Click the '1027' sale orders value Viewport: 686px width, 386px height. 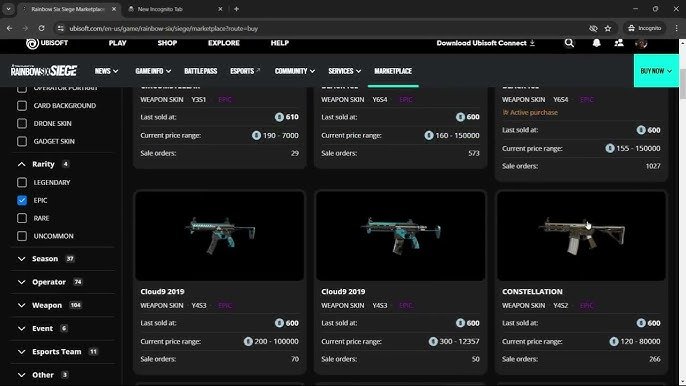click(653, 166)
